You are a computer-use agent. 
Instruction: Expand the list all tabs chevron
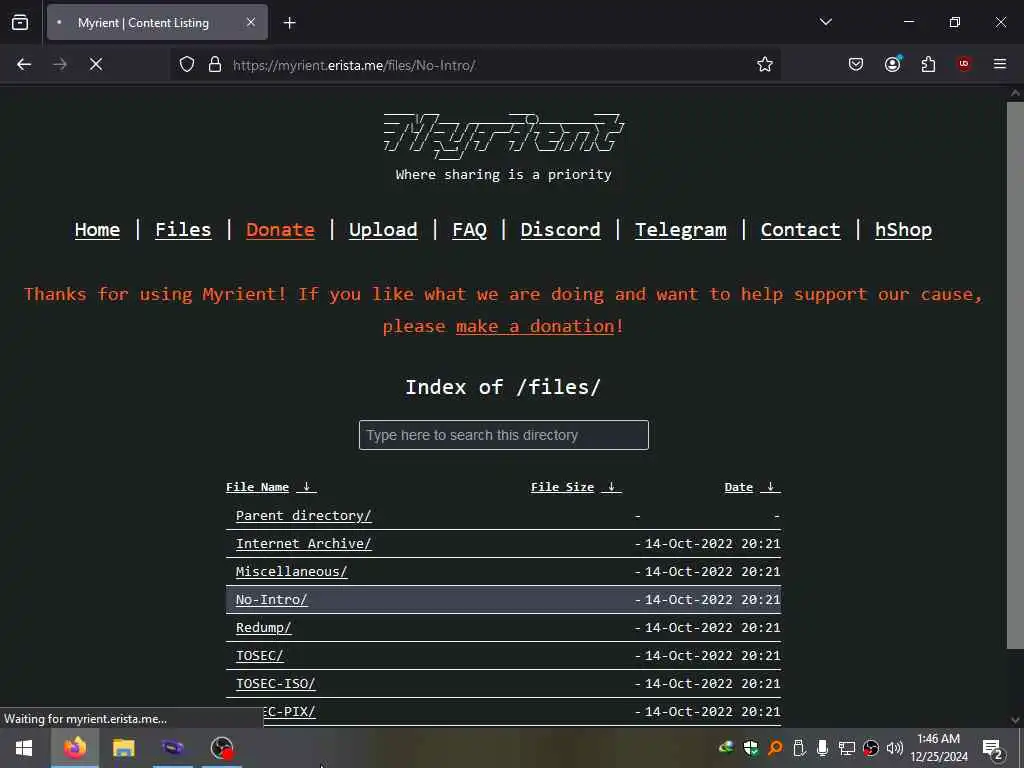[x=825, y=22]
